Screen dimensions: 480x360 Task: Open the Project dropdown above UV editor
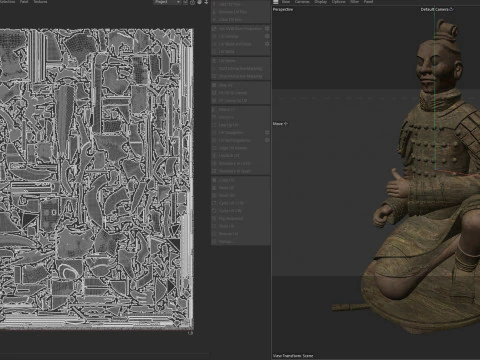tap(167, 2)
